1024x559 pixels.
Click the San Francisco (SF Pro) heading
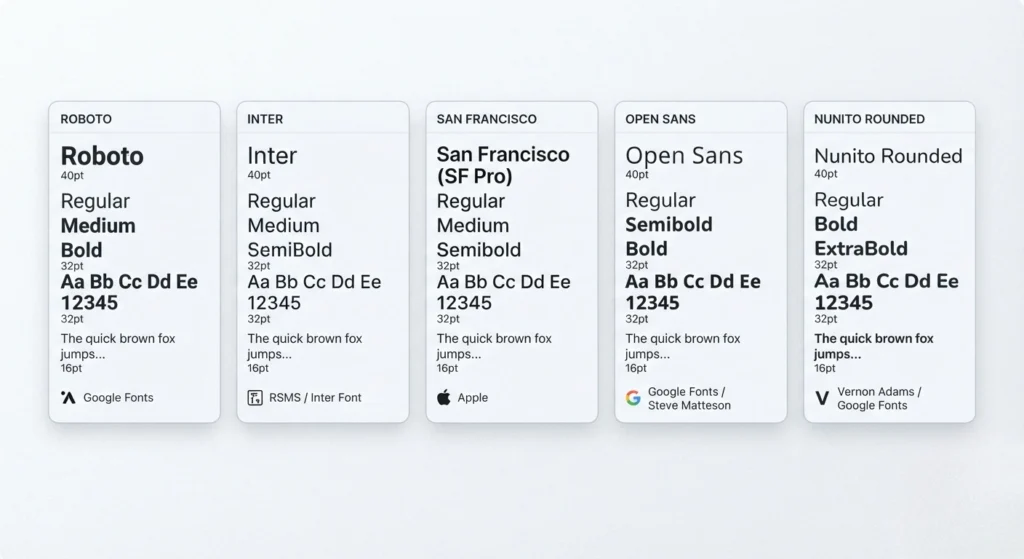click(503, 165)
